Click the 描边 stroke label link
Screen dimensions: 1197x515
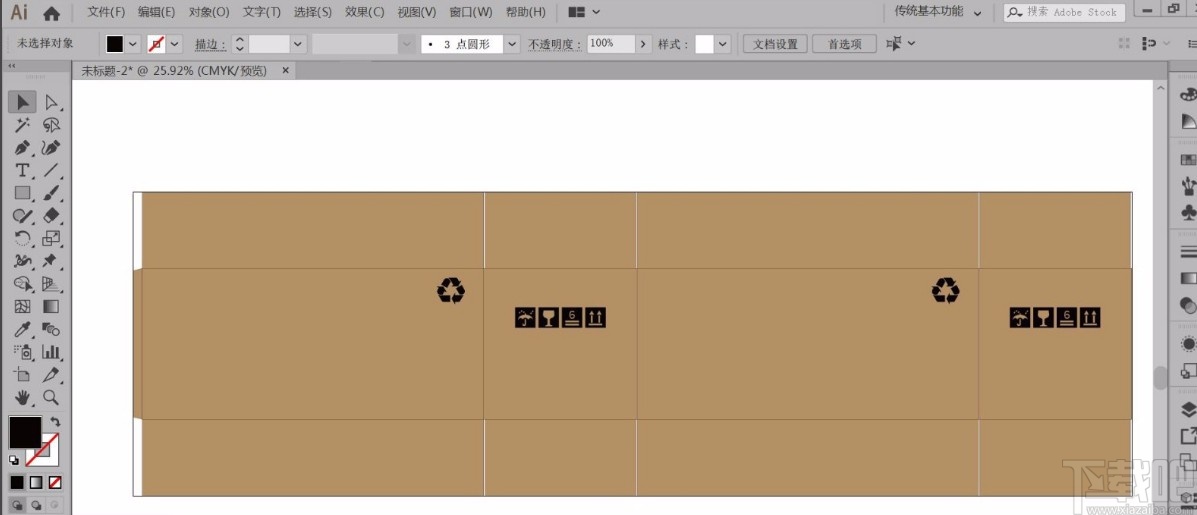[x=210, y=44]
